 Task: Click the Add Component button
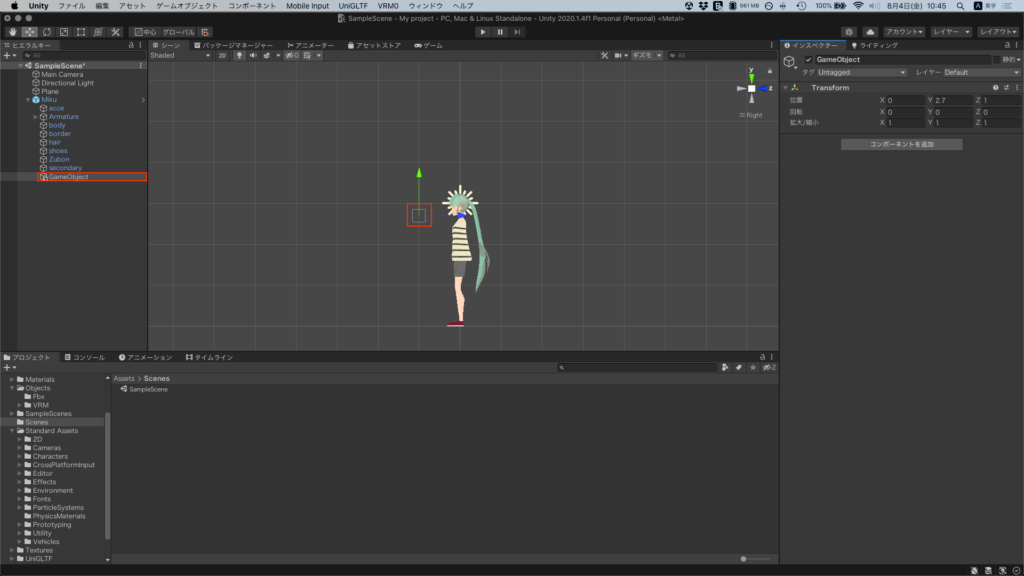click(x=901, y=144)
